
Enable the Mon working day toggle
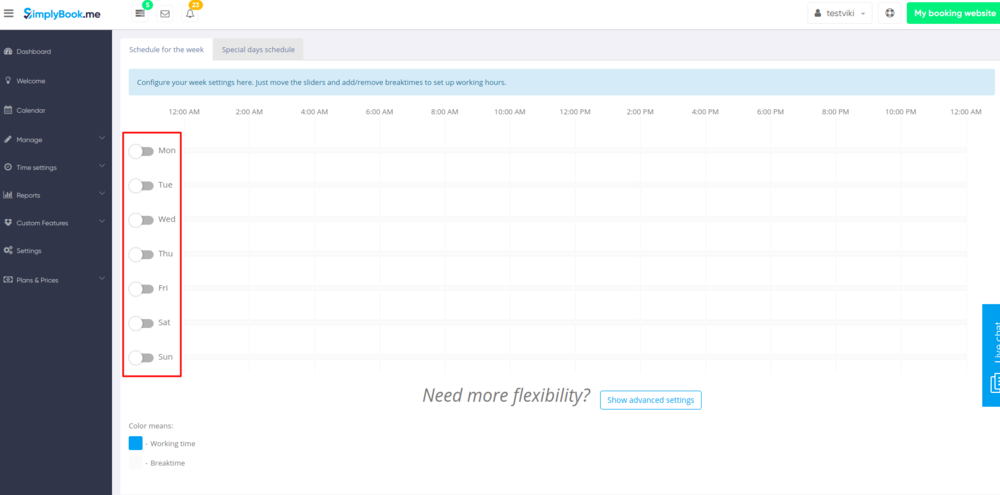tap(141, 151)
